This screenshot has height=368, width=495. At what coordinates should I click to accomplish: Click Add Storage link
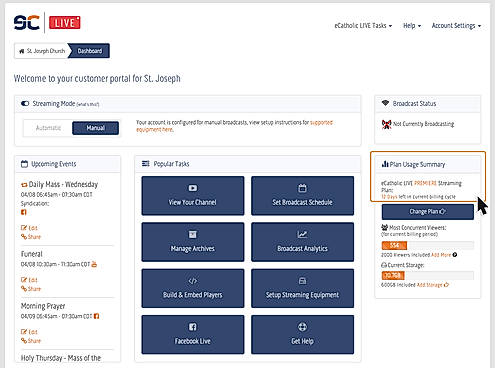tap(433, 285)
